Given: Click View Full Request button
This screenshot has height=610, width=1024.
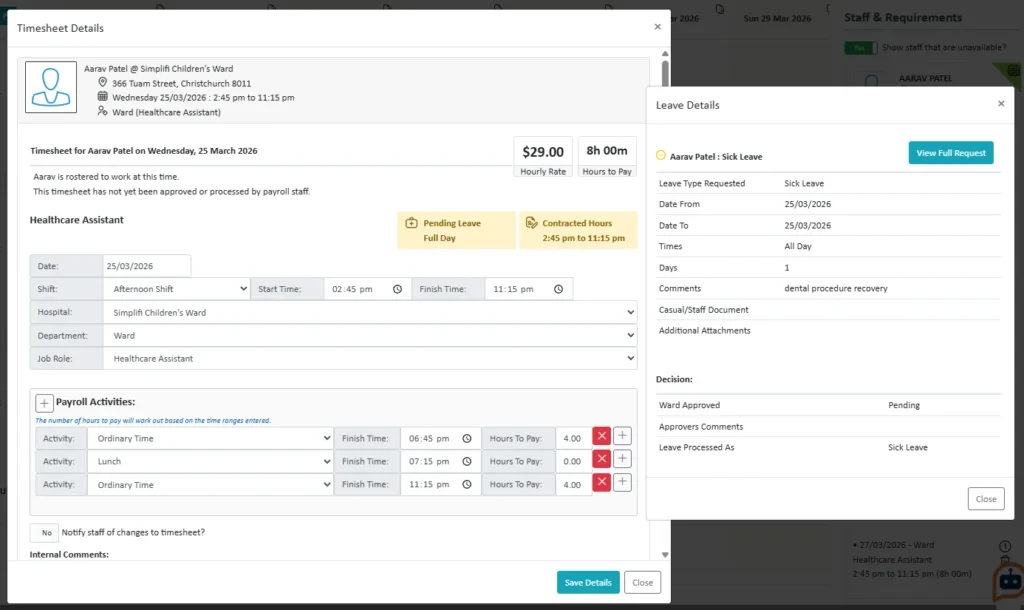Looking at the screenshot, I should click(951, 153).
